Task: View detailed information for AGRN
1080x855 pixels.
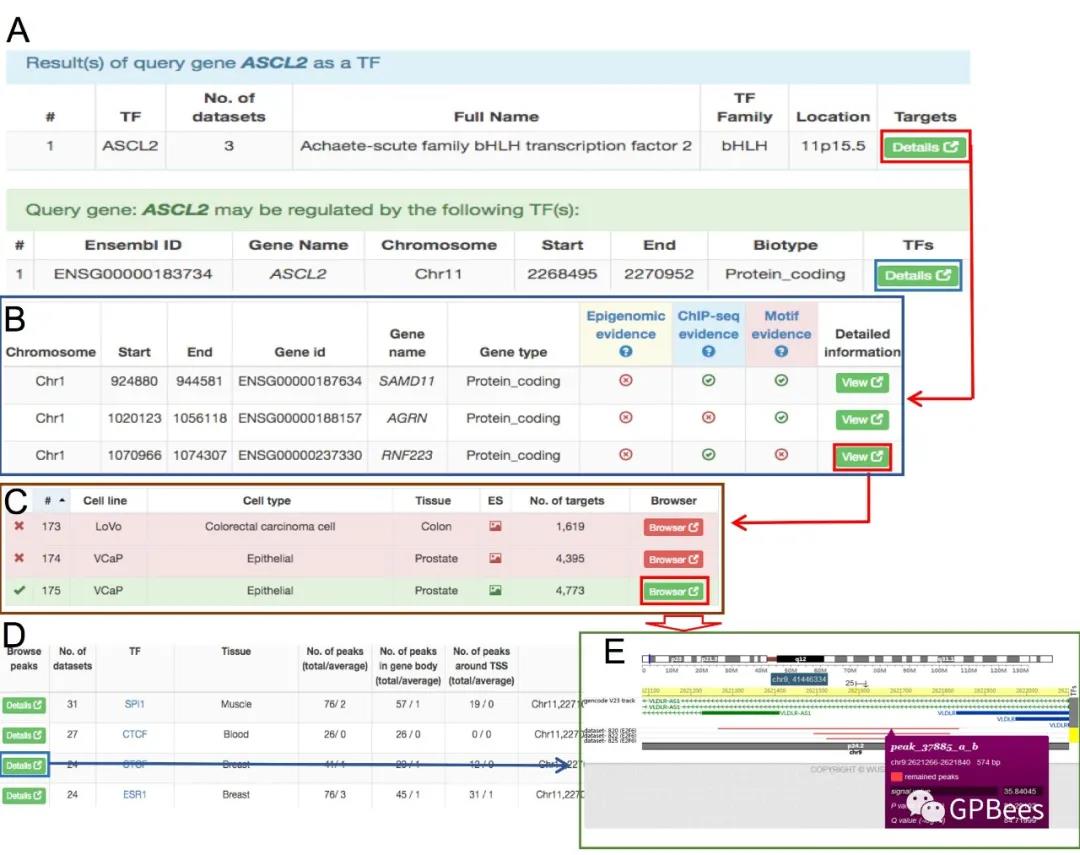Action: click(x=862, y=420)
